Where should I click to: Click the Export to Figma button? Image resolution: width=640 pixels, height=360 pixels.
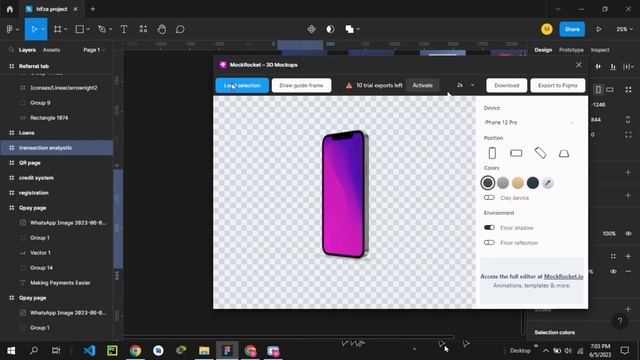point(558,85)
